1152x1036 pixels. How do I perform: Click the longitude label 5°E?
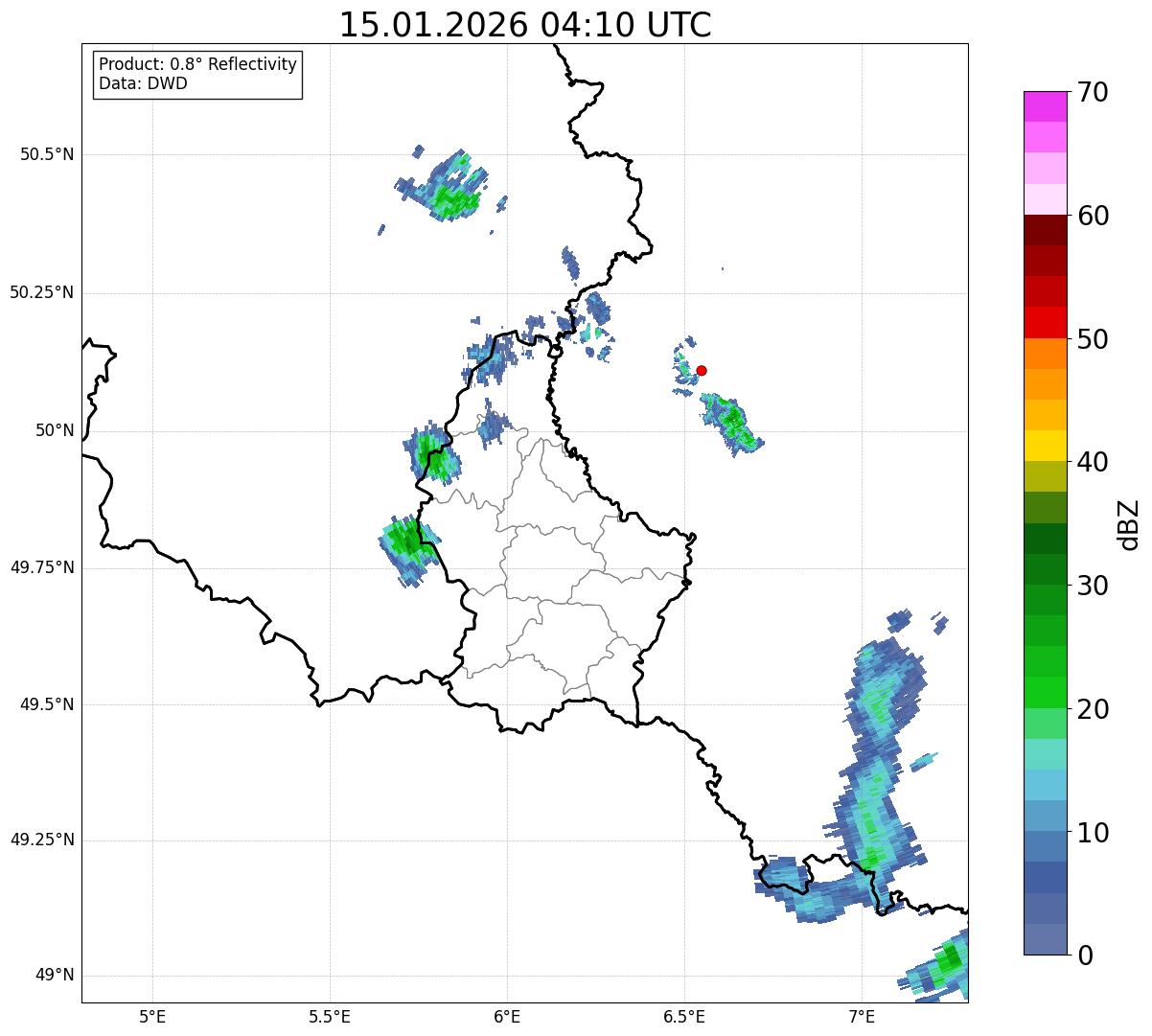coord(152,1016)
